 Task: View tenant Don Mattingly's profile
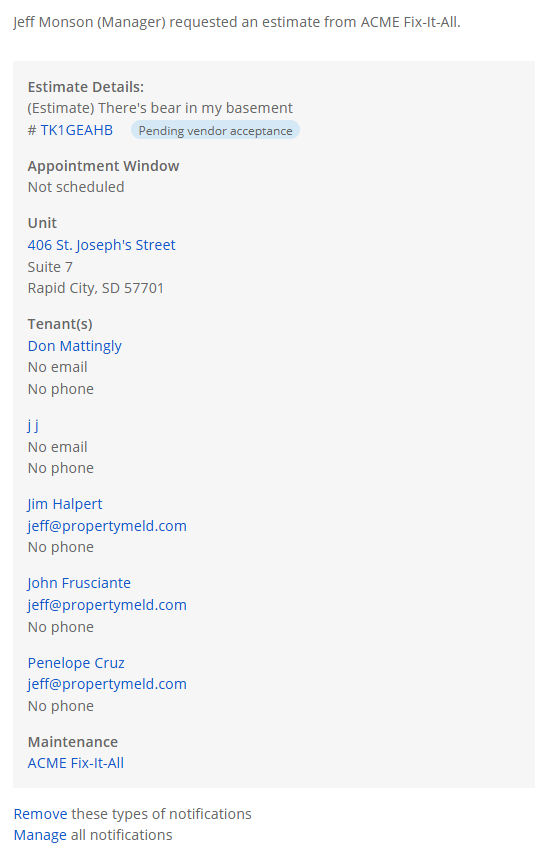(75, 346)
